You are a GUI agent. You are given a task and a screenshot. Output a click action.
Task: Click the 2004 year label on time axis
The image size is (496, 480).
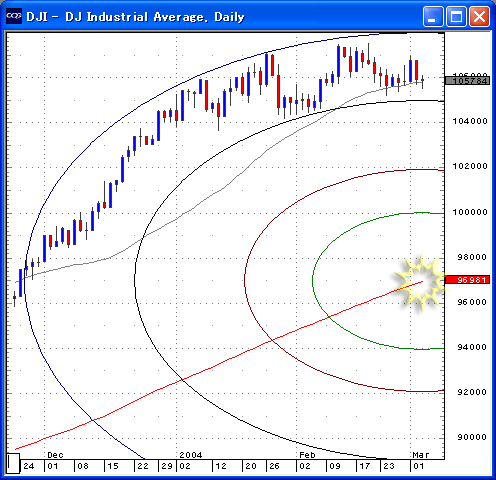(x=191, y=455)
